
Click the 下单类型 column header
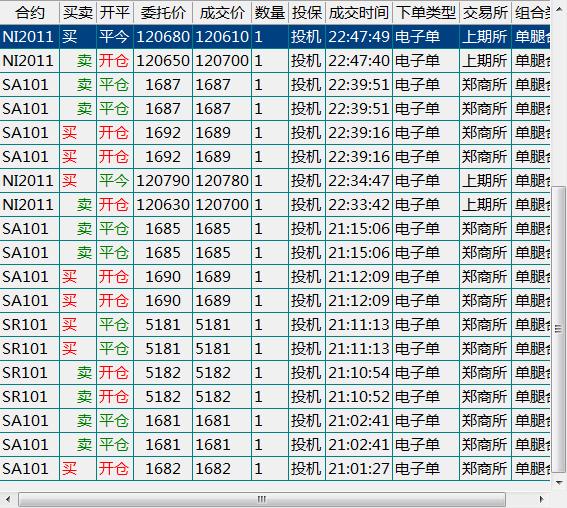click(426, 13)
